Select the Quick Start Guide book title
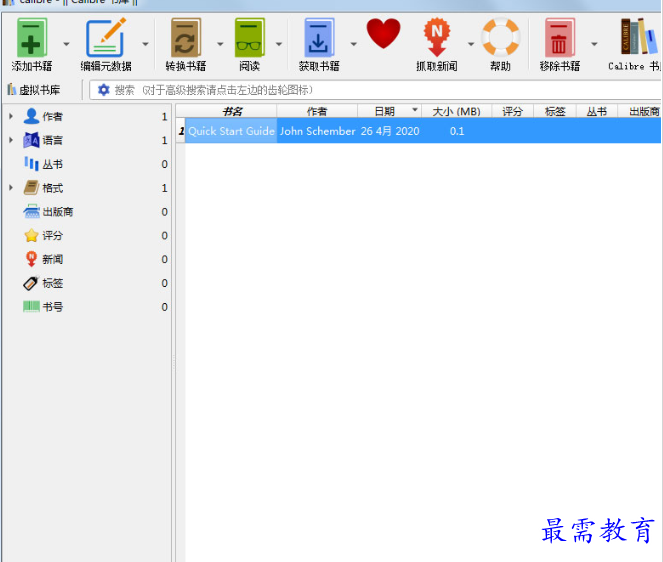 [231, 131]
